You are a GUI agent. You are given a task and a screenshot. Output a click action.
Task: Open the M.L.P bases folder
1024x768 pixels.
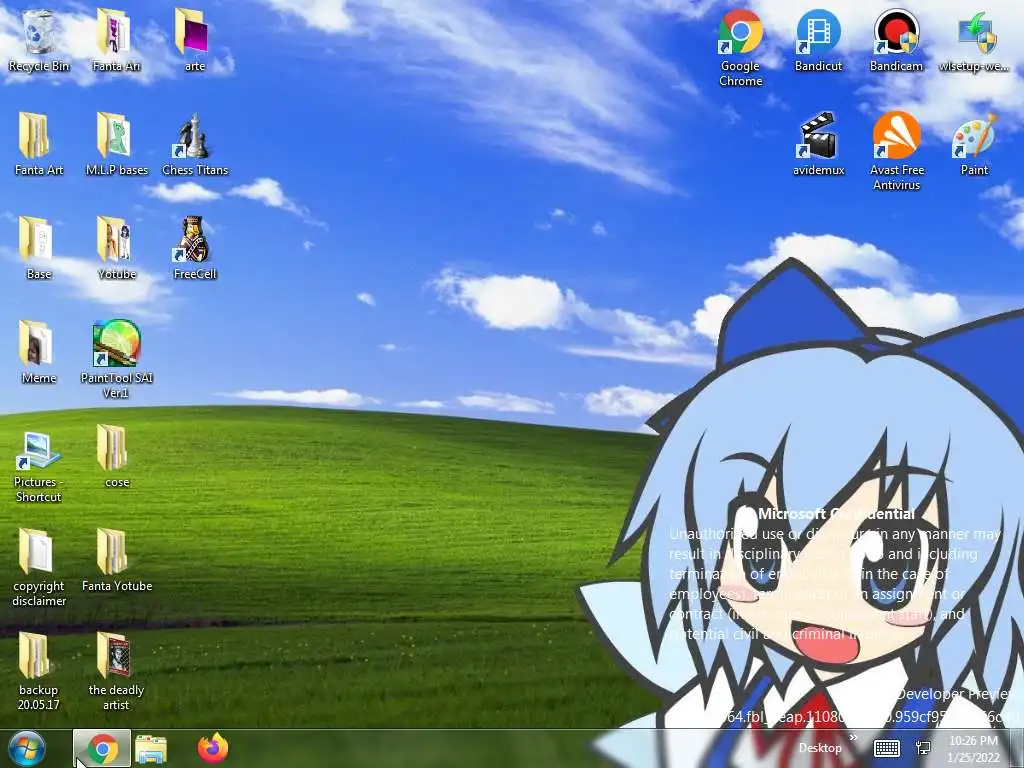click(x=116, y=144)
